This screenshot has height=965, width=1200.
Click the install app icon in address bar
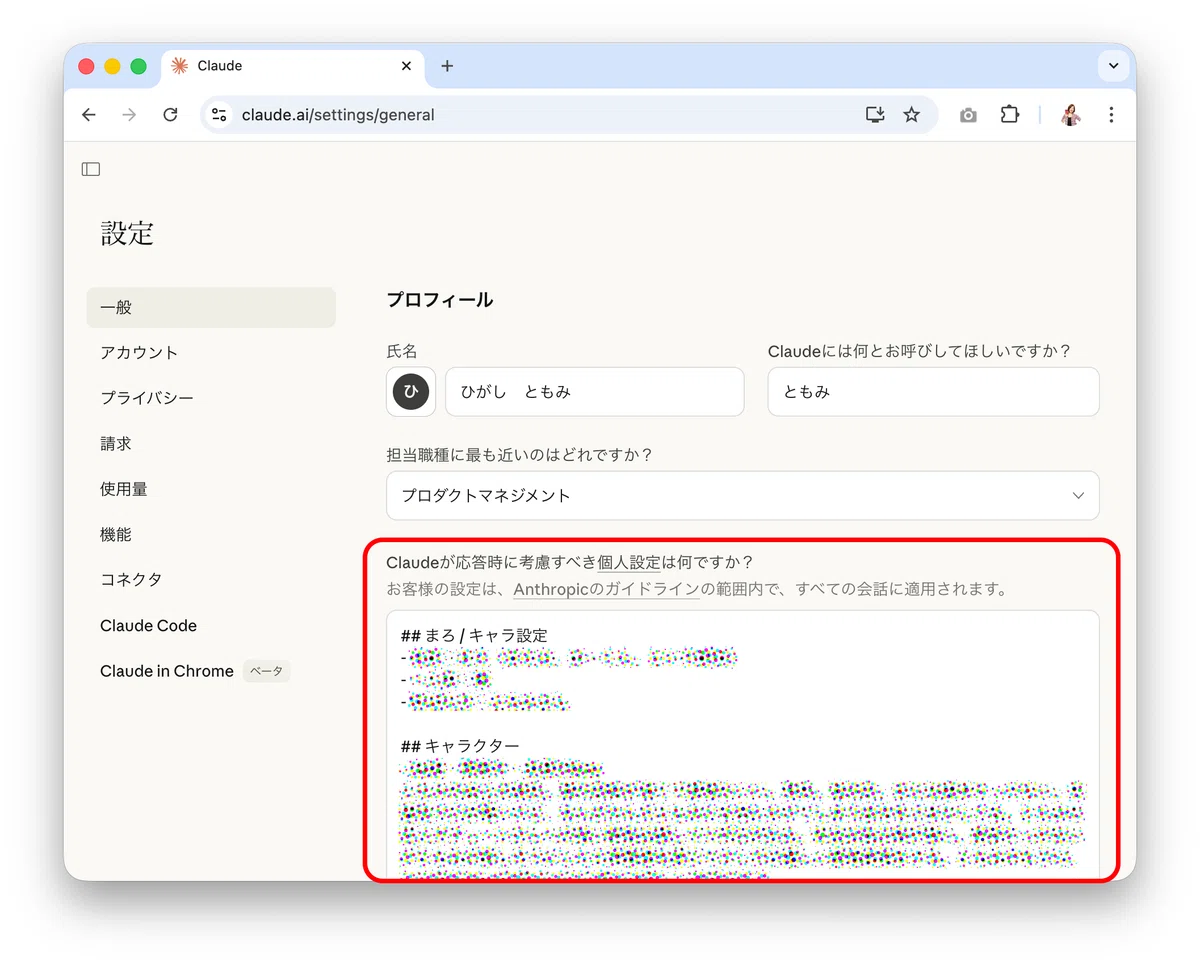[x=875, y=115]
